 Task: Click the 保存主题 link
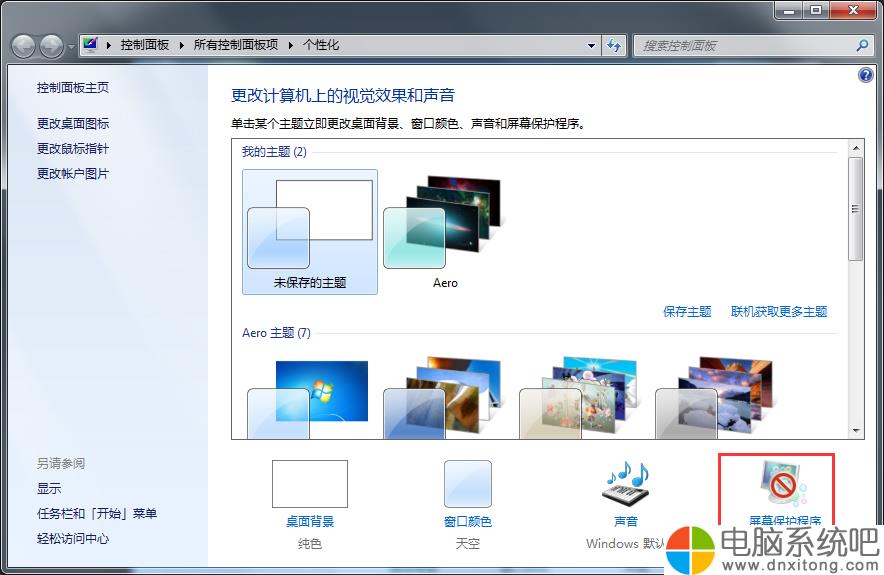[687, 311]
